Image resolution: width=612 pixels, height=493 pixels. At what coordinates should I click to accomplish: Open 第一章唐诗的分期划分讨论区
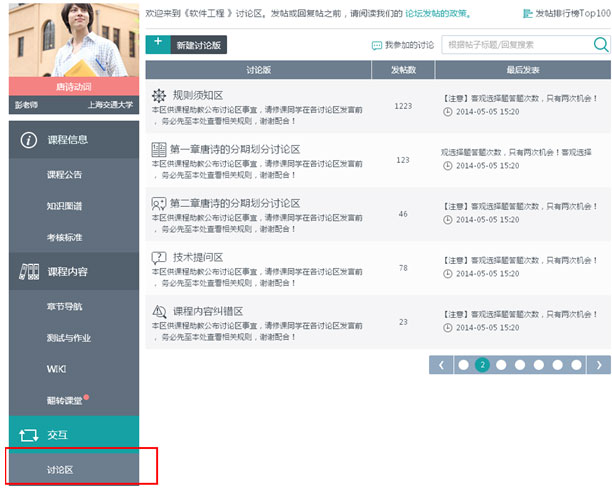tap(235, 150)
